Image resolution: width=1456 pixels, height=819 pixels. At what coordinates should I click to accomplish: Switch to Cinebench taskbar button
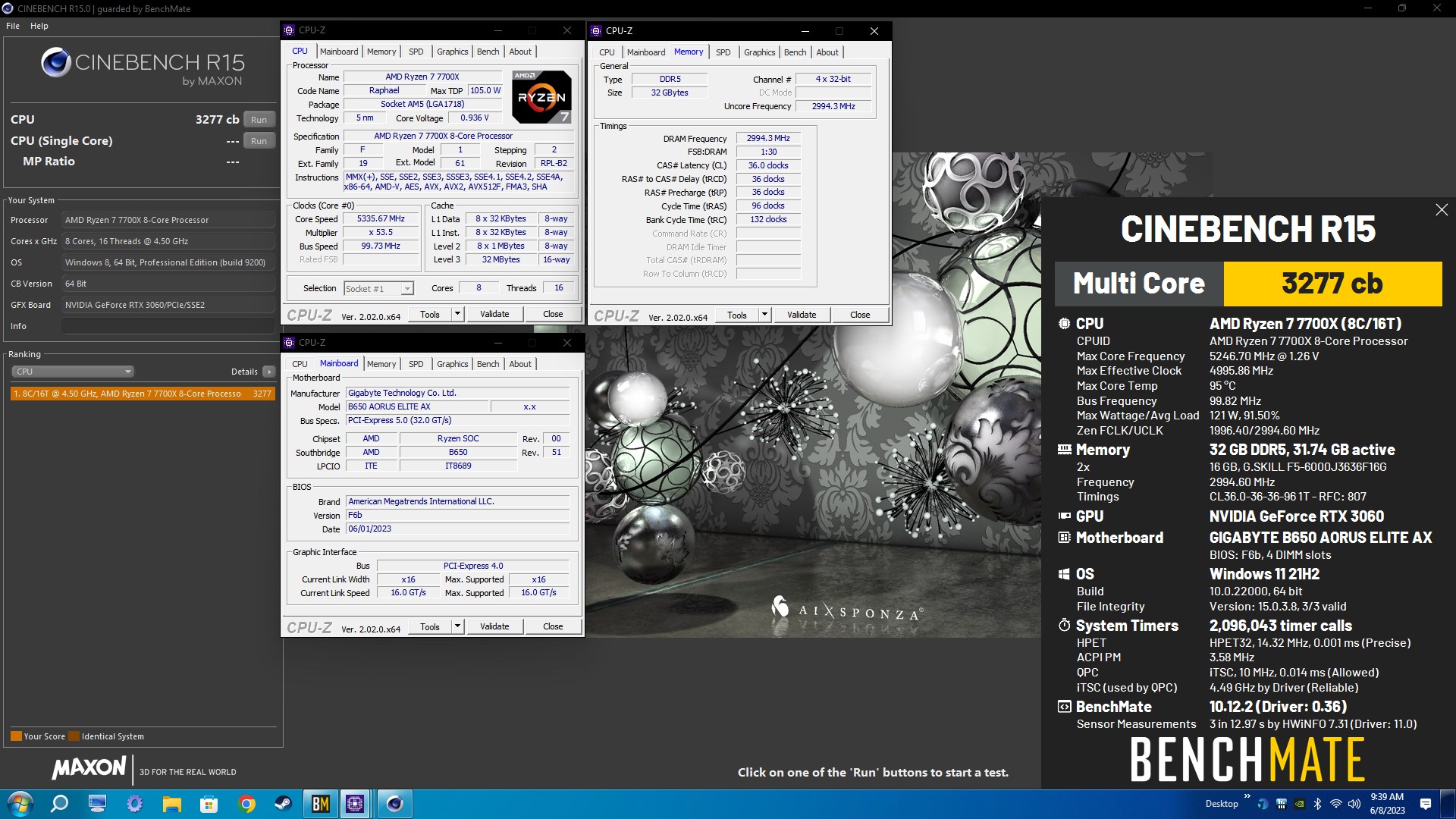coord(394,804)
